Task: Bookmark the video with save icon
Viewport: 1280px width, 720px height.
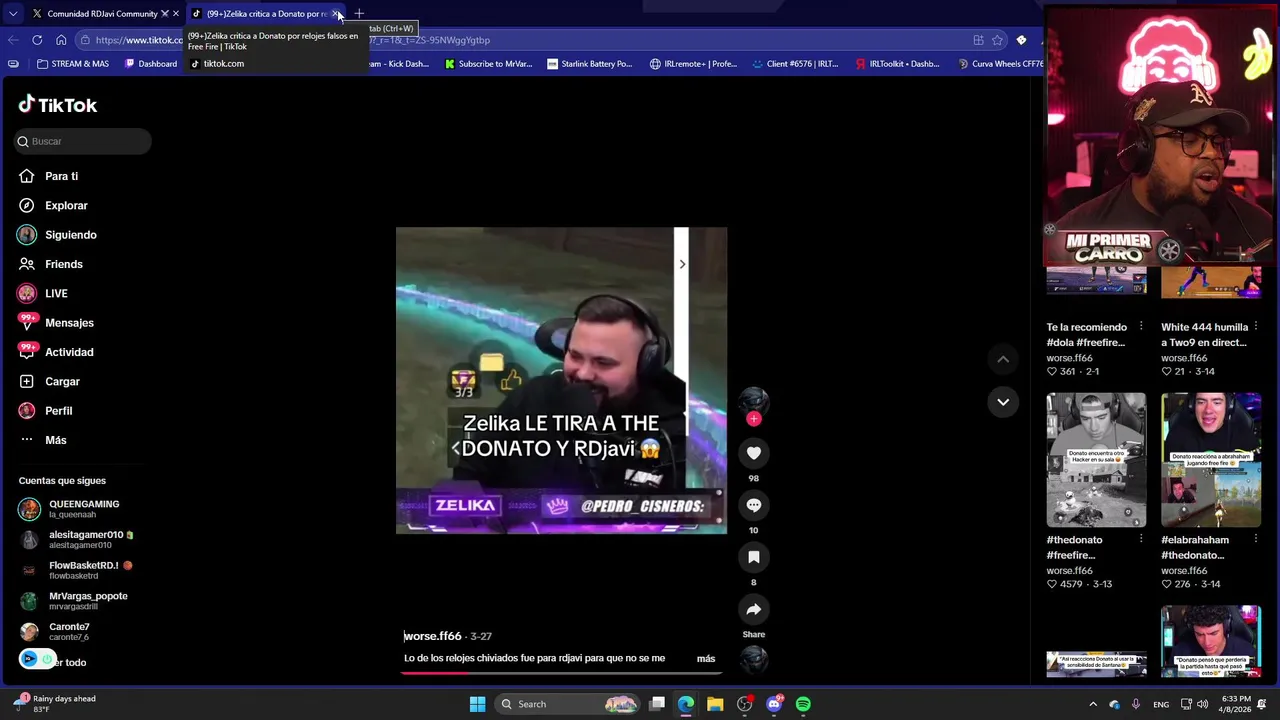Action: (x=754, y=557)
